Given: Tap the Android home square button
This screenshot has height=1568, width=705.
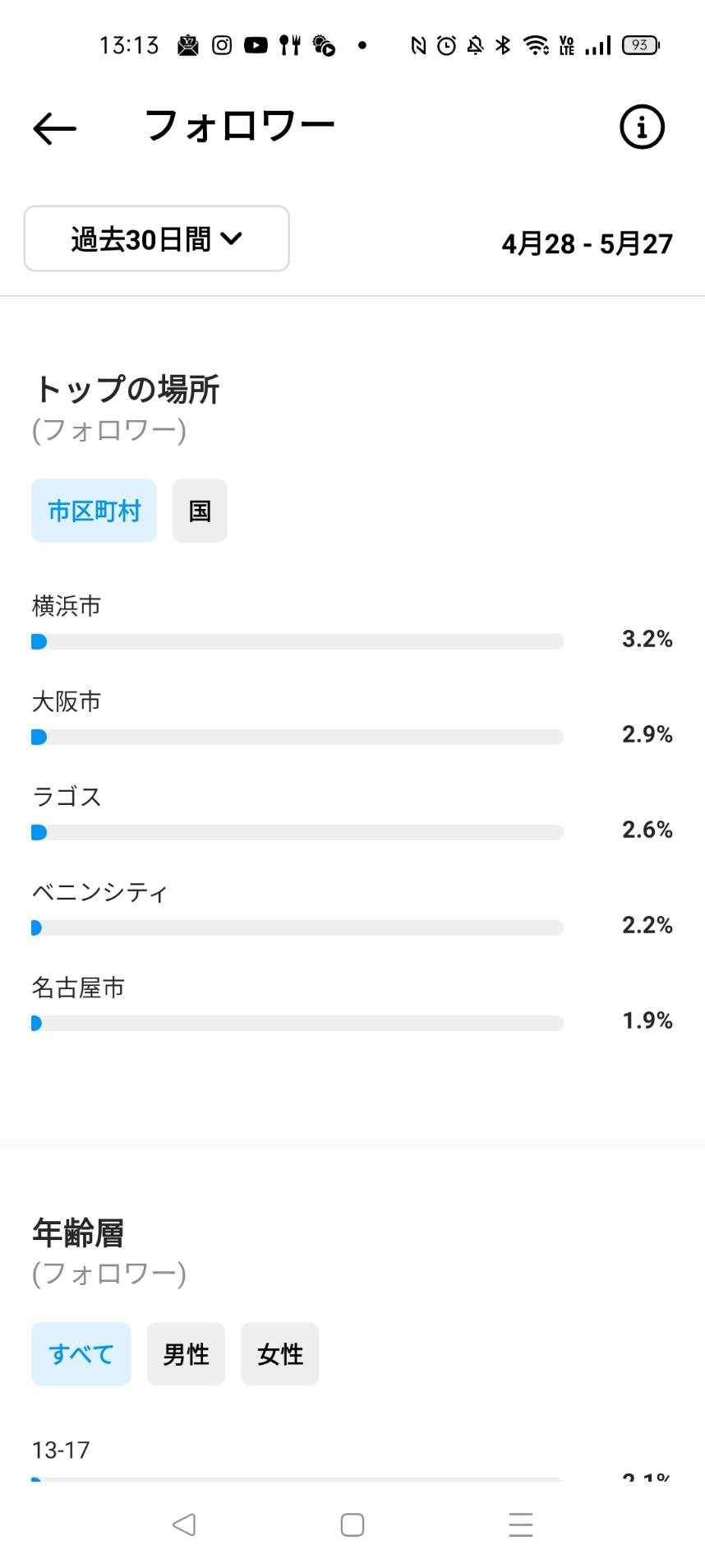Looking at the screenshot, I should tap(352, 1524).
